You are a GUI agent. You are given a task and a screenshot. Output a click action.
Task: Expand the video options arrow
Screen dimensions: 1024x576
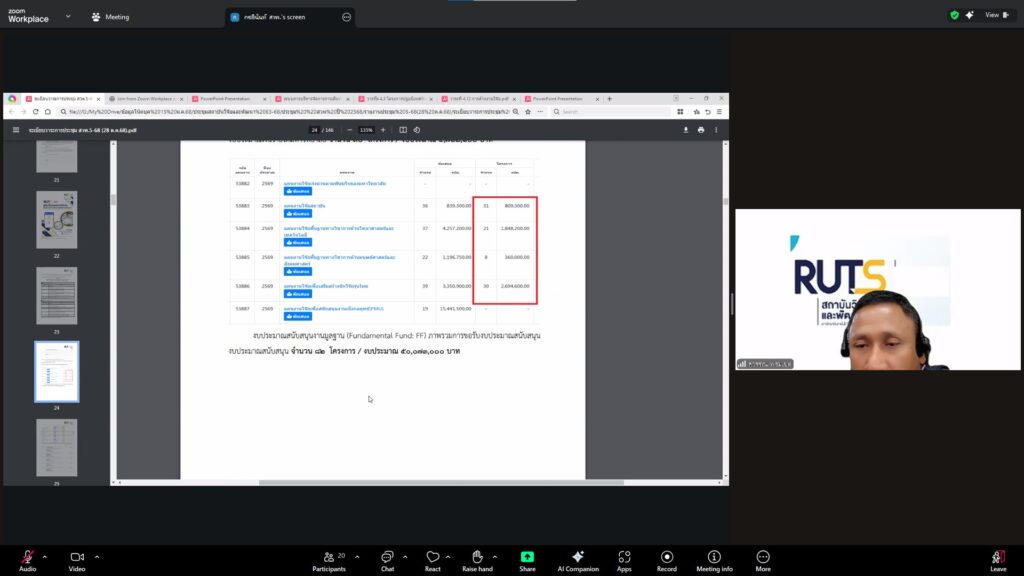click(x=97, y=556)
